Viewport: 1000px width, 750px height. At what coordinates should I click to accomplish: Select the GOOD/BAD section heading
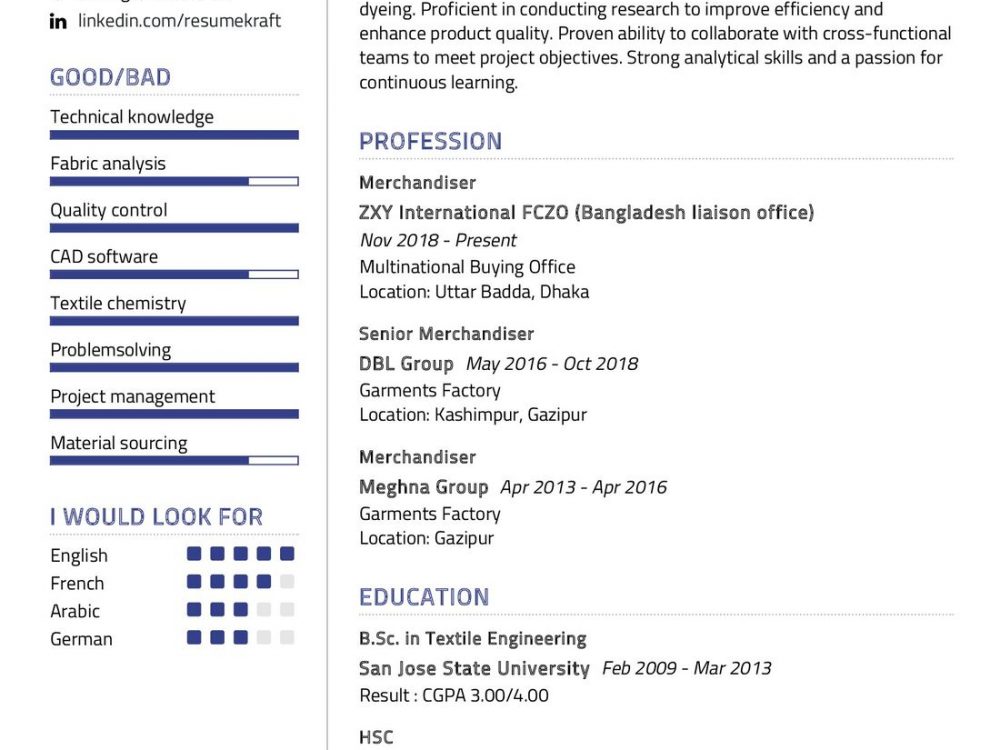pos(110,77)
